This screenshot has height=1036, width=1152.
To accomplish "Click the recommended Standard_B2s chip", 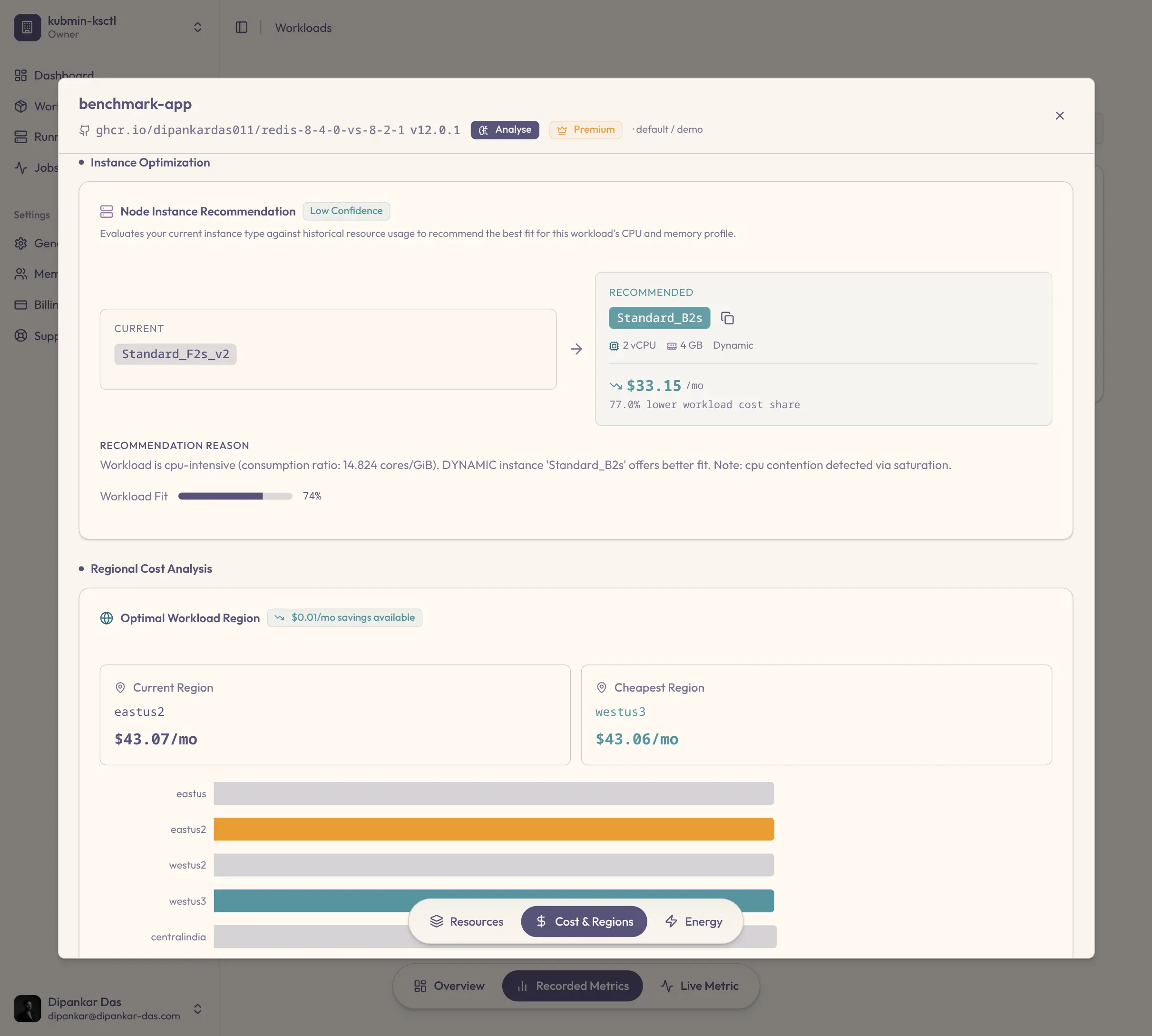I will click(x=659, y=318).
